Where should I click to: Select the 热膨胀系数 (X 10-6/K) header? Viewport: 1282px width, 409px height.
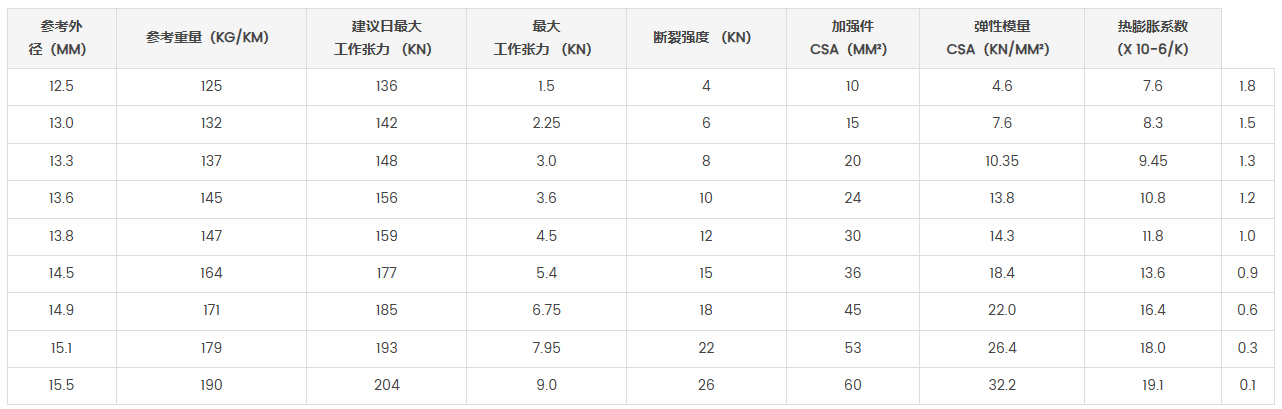1153,38
